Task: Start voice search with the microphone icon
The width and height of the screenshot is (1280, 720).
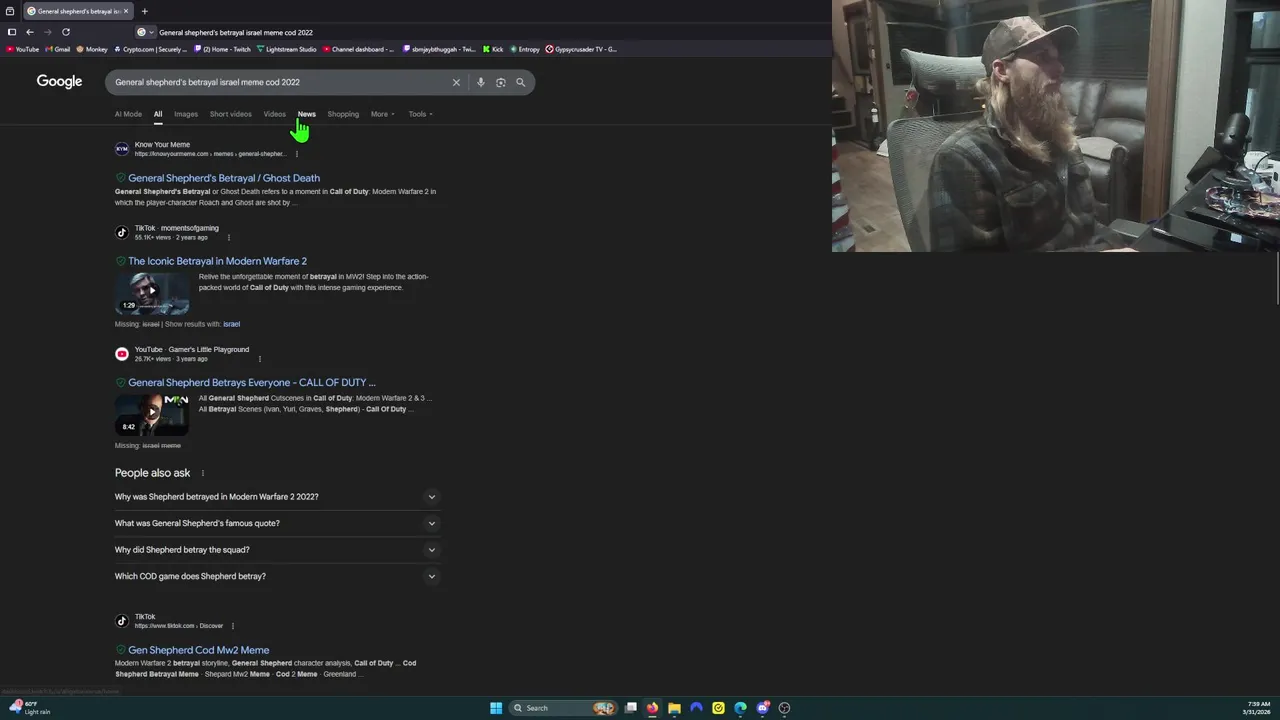Action: (x=481, y=82)
